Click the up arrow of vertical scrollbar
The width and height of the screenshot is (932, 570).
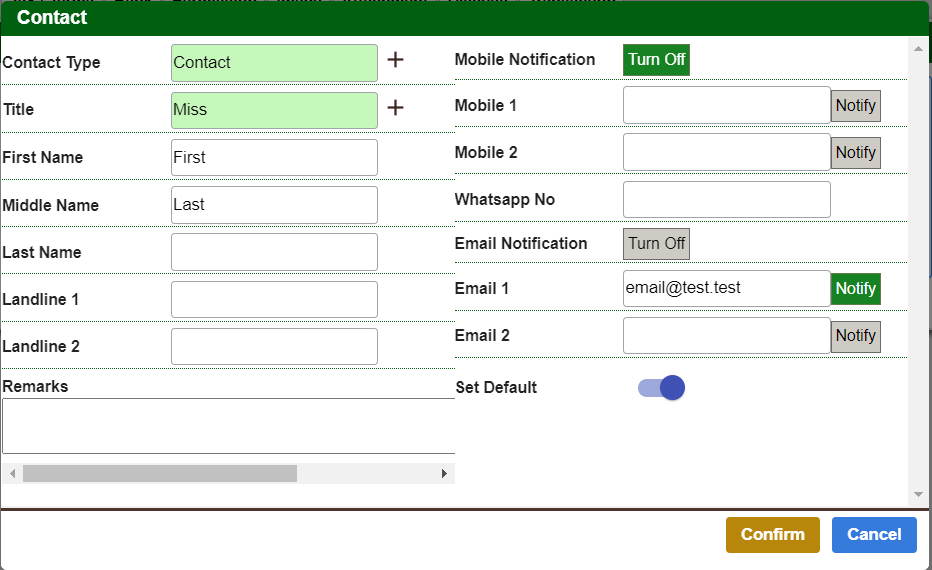point(918,46)
